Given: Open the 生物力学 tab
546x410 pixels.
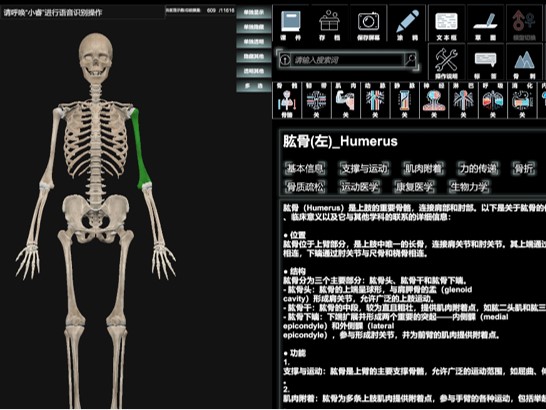Looking at the screenshot, I should coord(469,187).
